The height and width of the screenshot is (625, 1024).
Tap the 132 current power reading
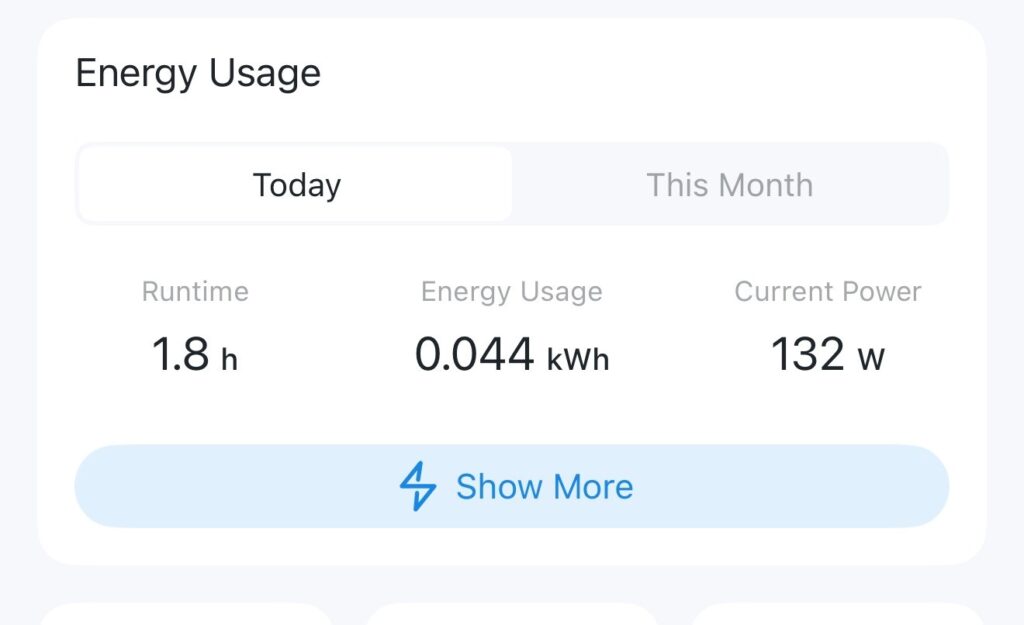coord(807,355)
